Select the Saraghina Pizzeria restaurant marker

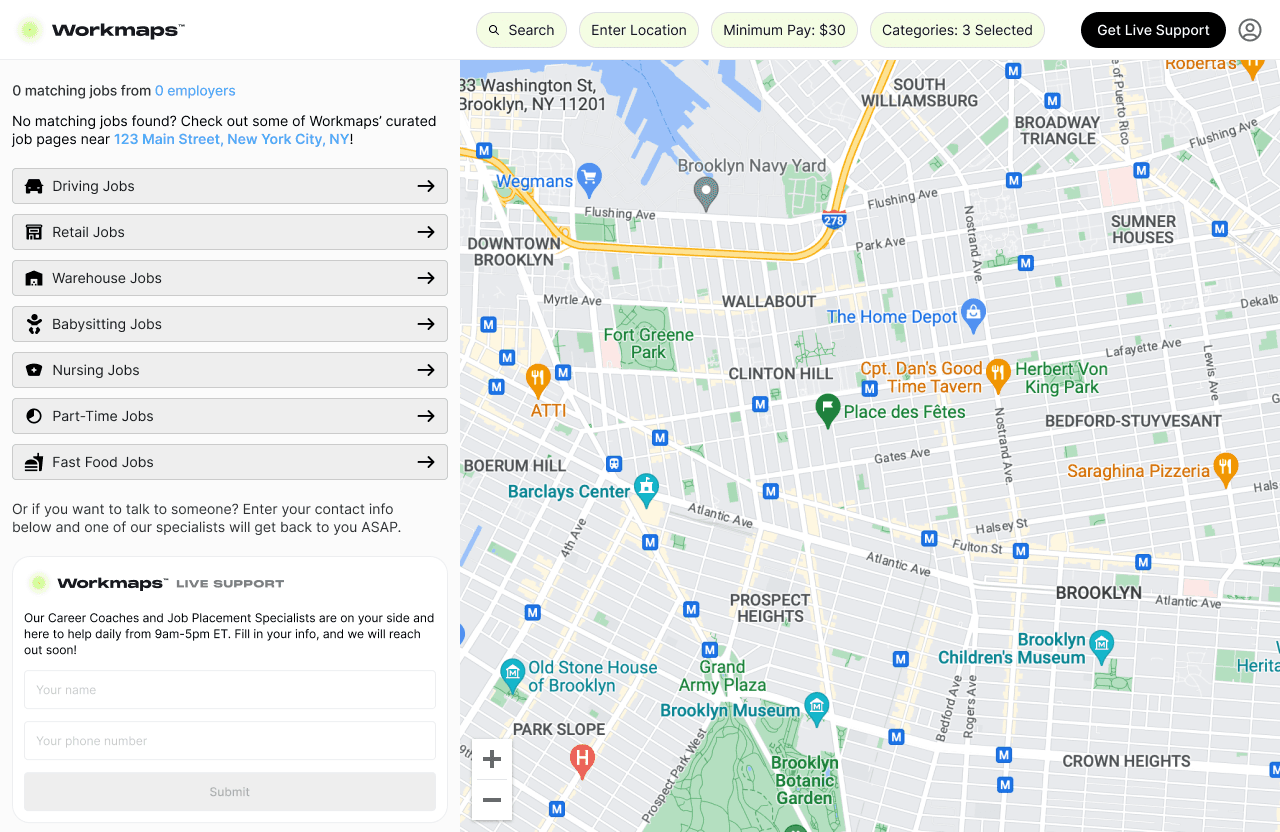point(1225,469)
